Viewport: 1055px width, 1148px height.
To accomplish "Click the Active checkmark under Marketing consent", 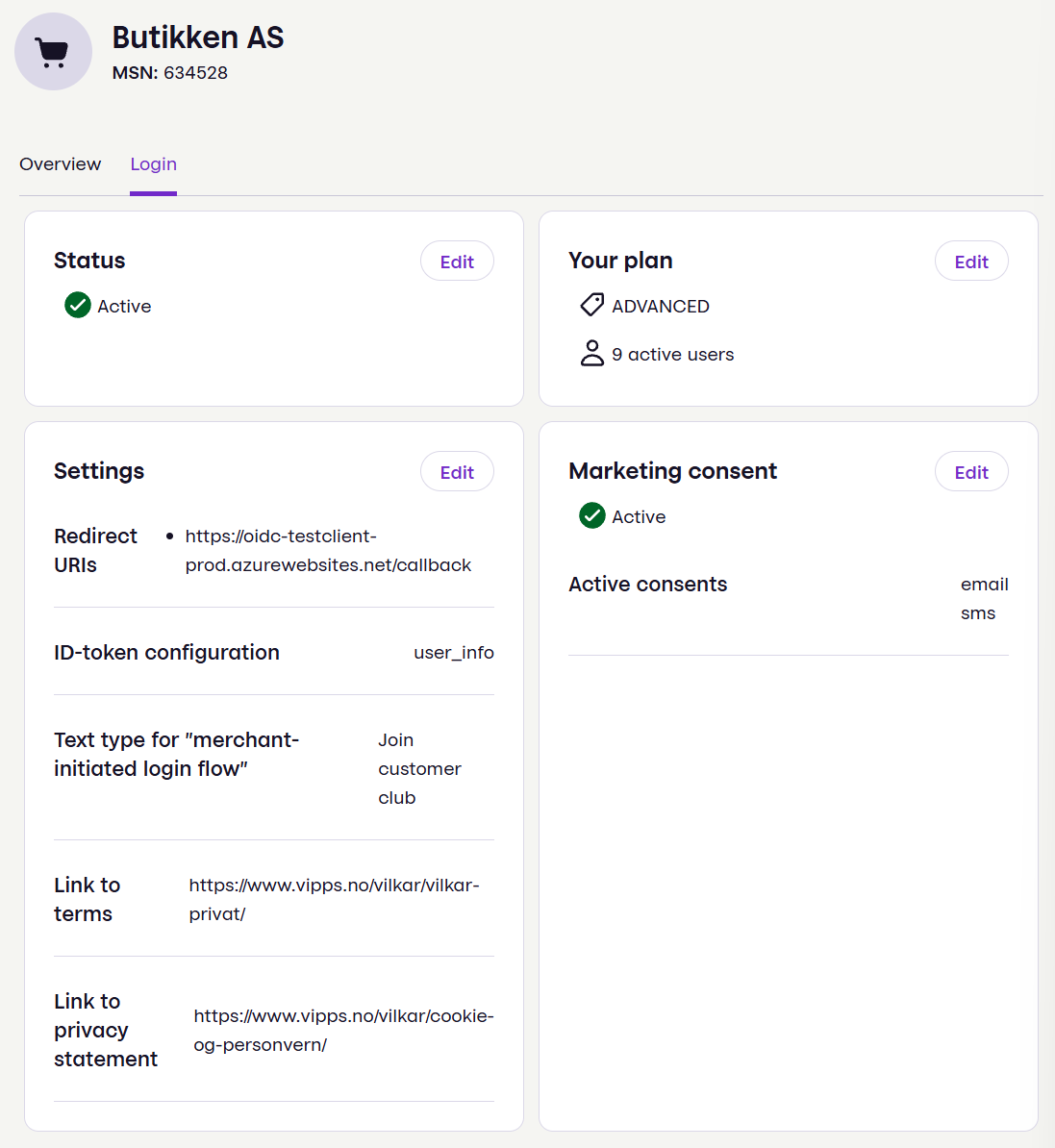I will coord(591,515).
